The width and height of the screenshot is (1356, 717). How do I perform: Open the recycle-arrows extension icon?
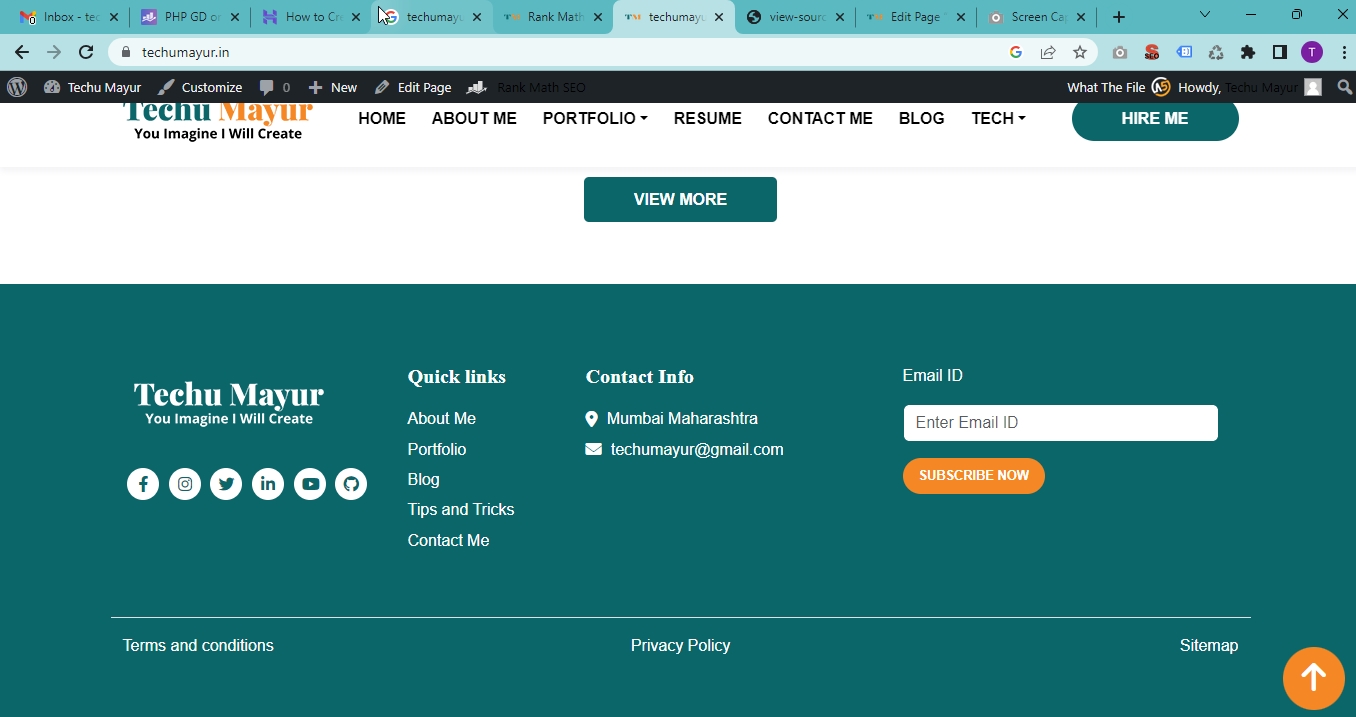1216,52
